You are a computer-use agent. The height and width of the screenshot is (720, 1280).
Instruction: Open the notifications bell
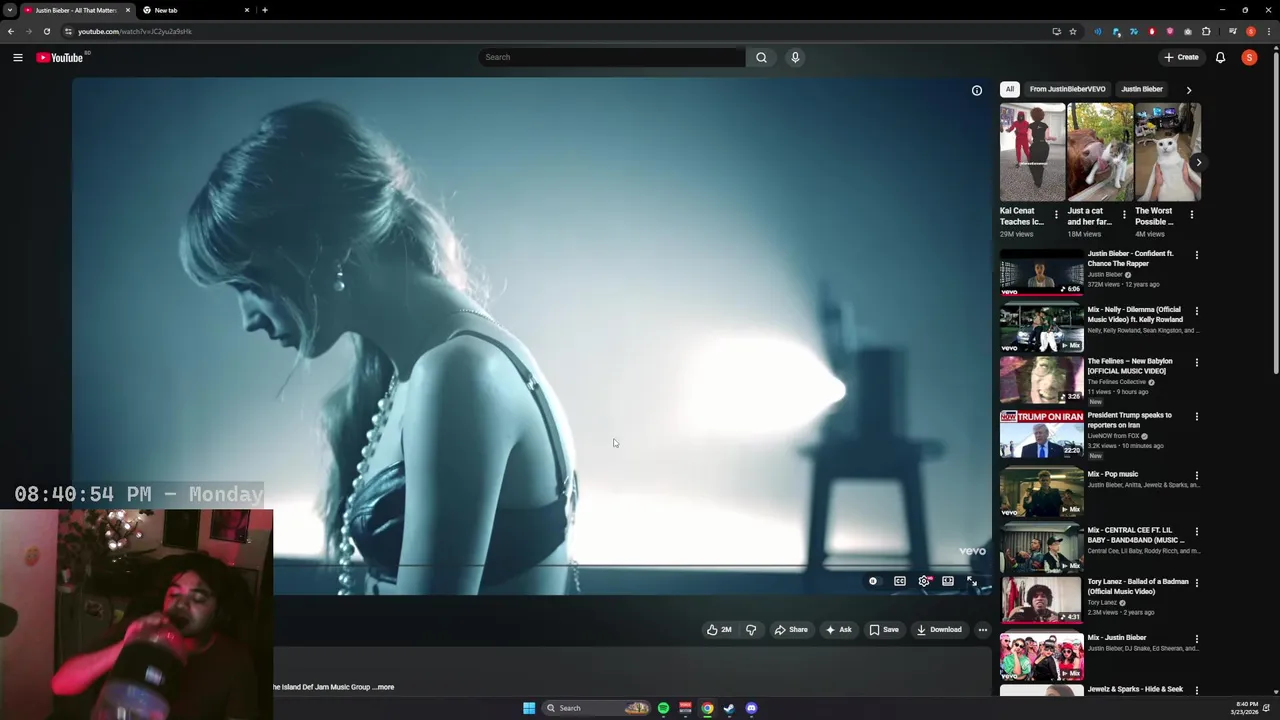coord(1220,58)
